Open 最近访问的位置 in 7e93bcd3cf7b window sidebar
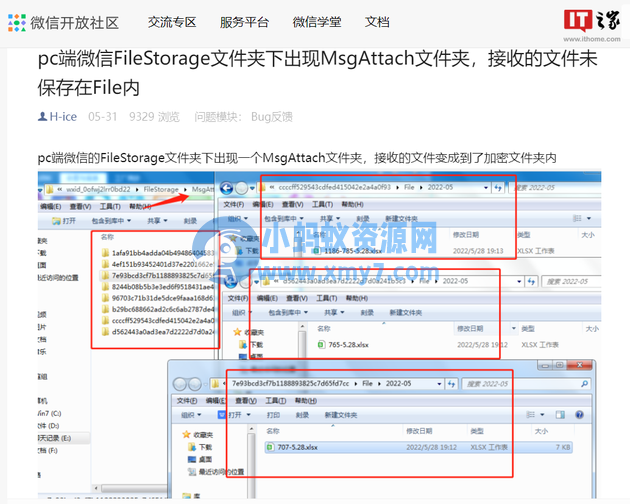This screenshot has width=630, height=504. pos(216,472)
